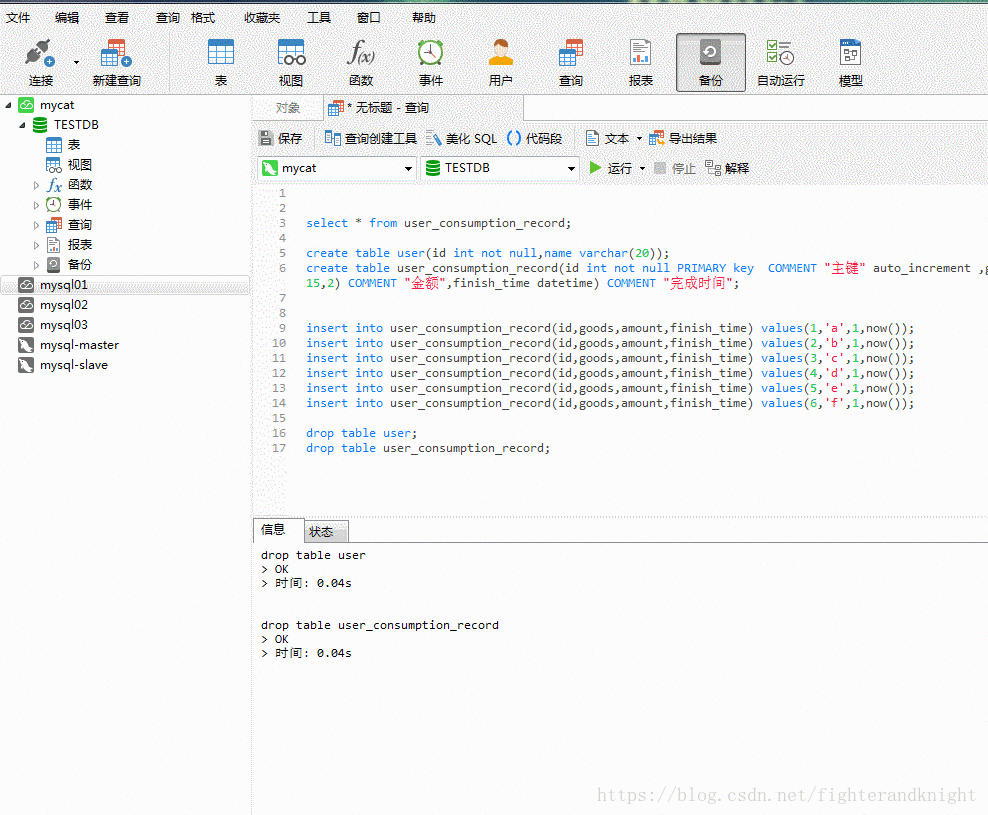
Task: Click the 导出结果 export results button
Action: point(683,138)
